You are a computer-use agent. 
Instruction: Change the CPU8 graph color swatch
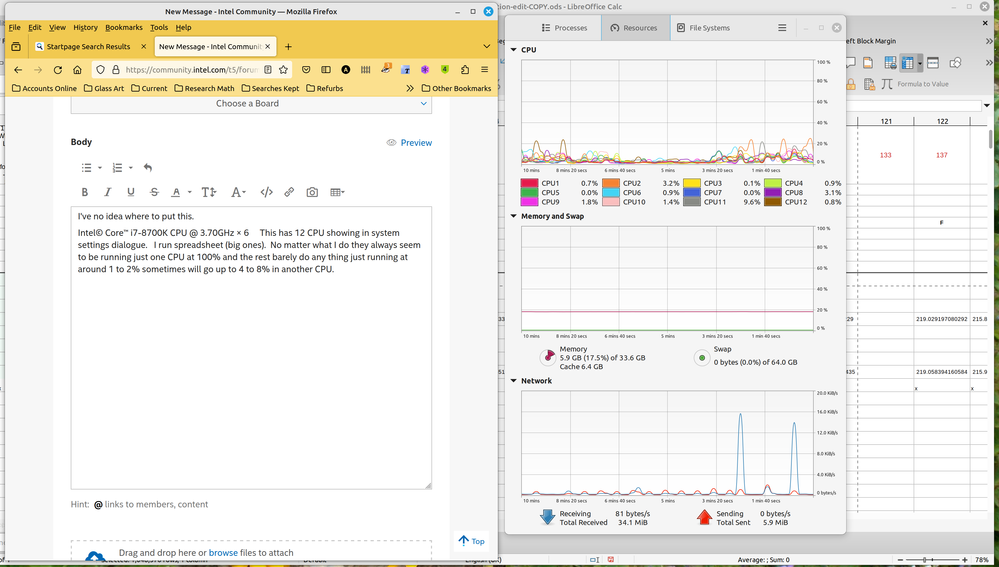(x=773, y=192)
